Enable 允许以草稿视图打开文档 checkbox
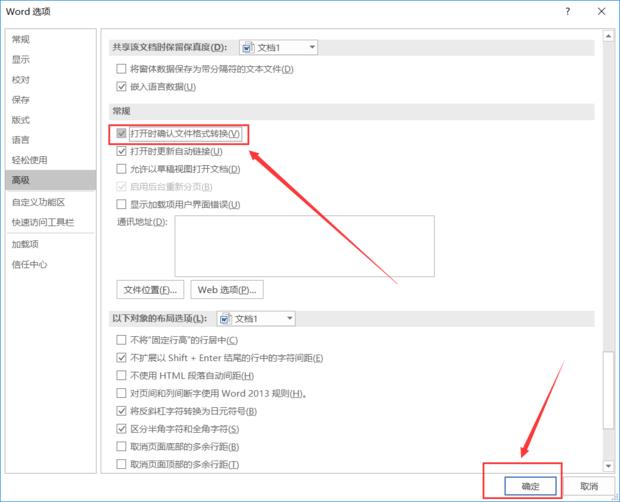Screen dimensions: 620x502 click(x=122, y=169)
